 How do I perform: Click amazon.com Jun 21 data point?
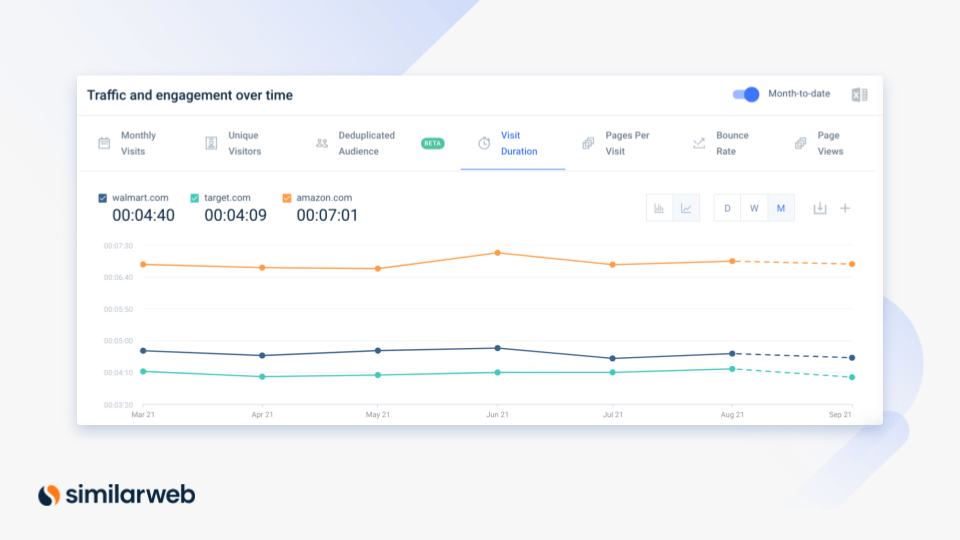coord(497,253)
